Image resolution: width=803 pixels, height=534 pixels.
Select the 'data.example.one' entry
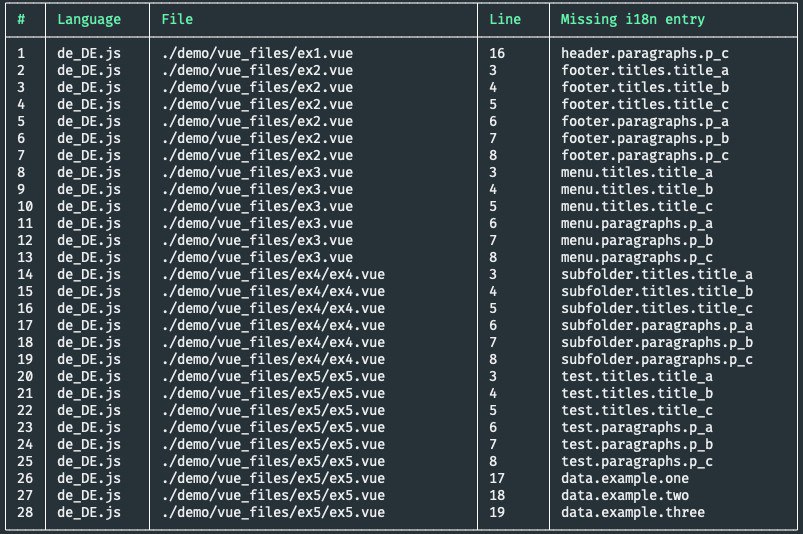625,478
